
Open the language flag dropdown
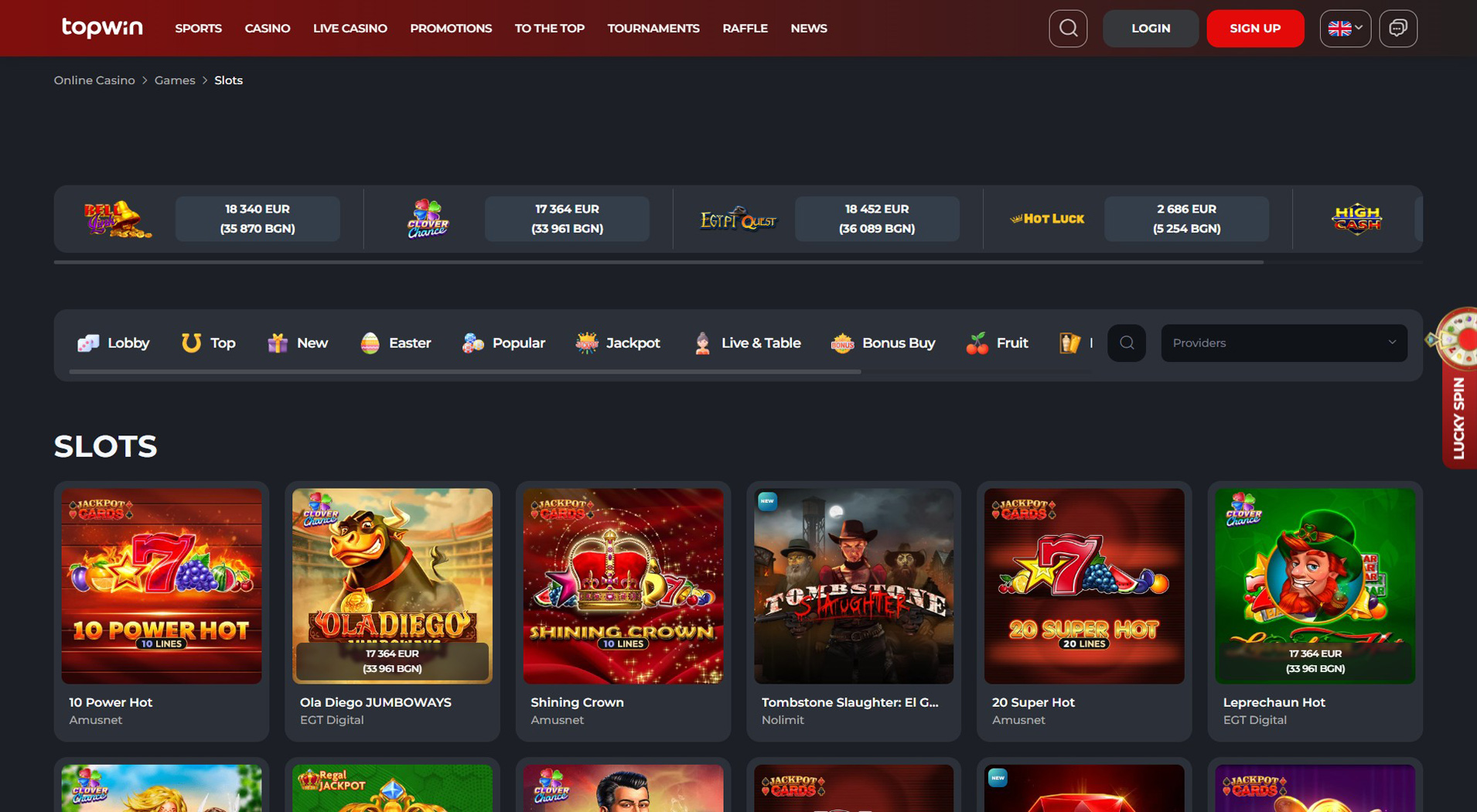(x=1346, y=29)
